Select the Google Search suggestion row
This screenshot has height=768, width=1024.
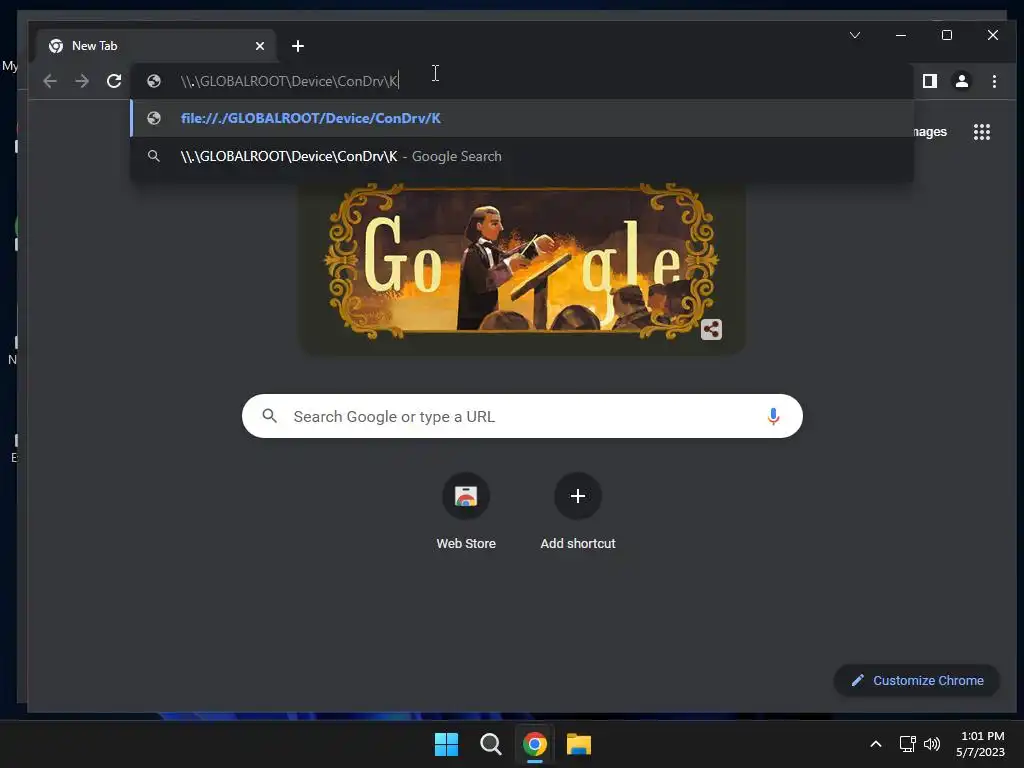coord(522,156)
